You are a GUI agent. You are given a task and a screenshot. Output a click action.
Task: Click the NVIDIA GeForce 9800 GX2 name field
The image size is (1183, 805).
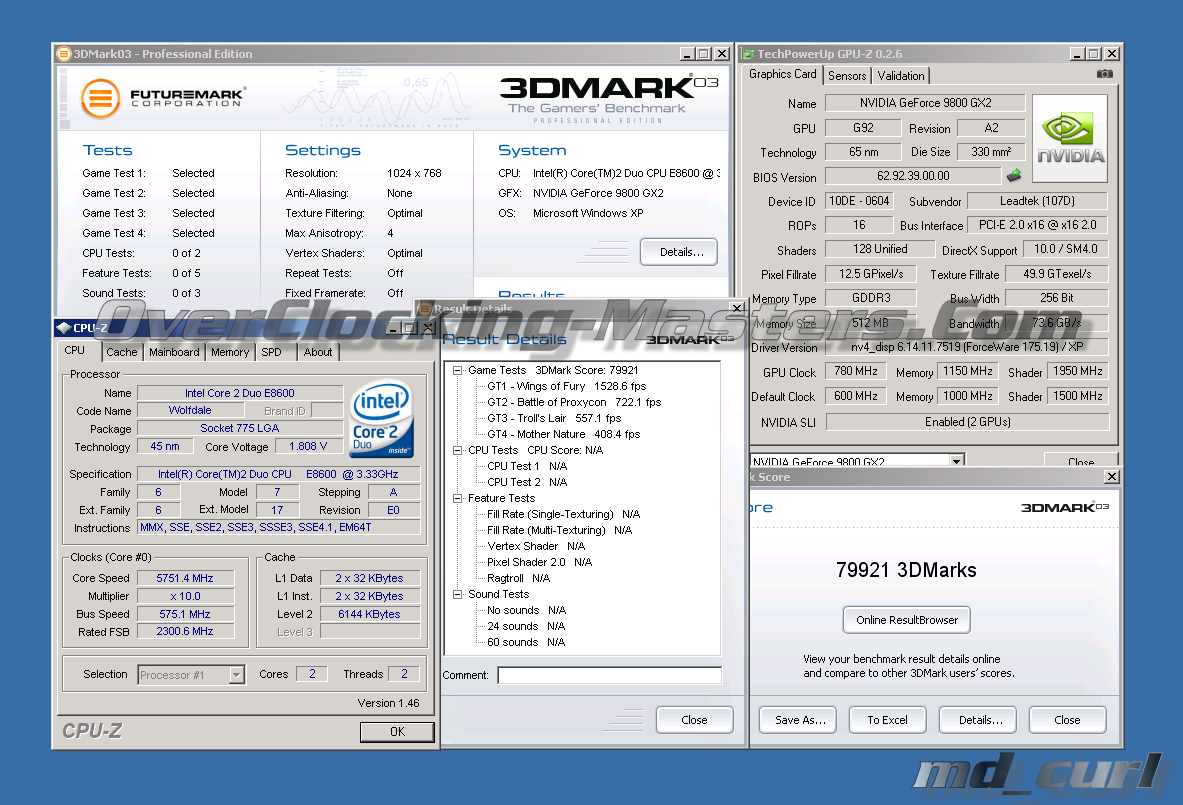[x=925, y=103]
